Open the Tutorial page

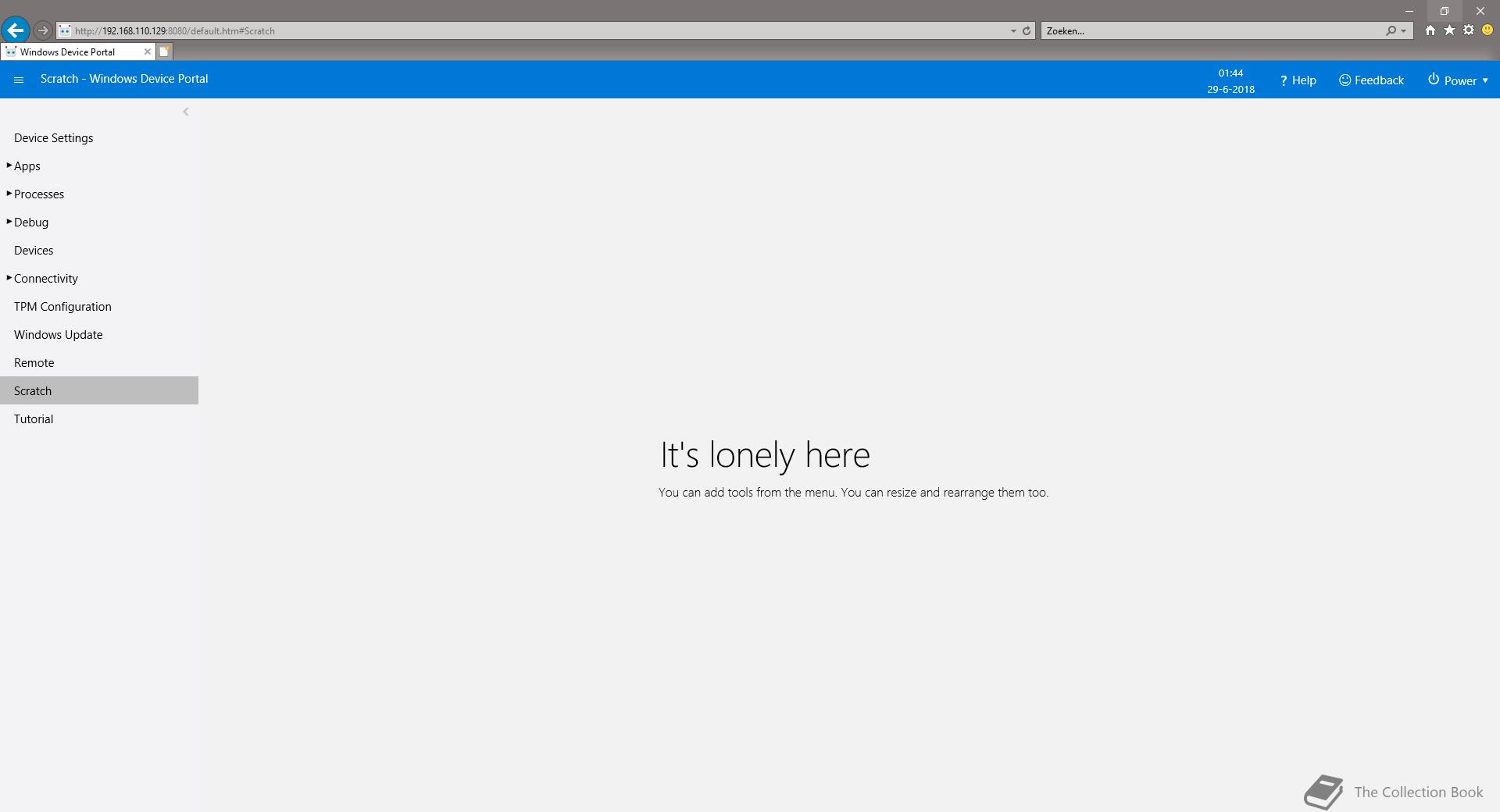tap(99, 419)
